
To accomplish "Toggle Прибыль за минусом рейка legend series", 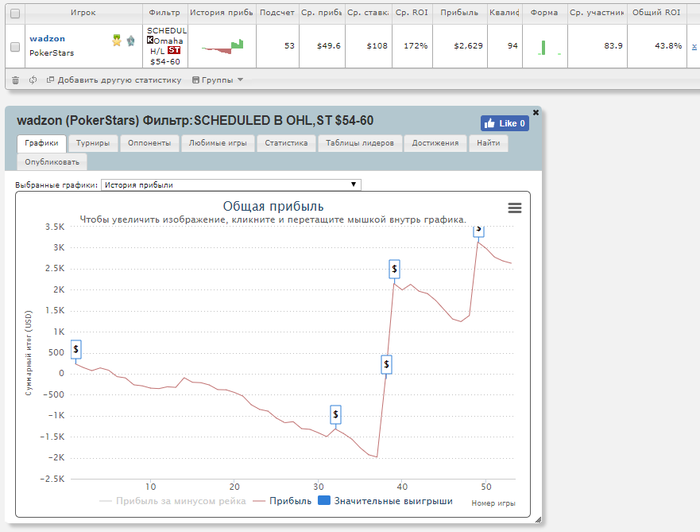I will [173, 501].
